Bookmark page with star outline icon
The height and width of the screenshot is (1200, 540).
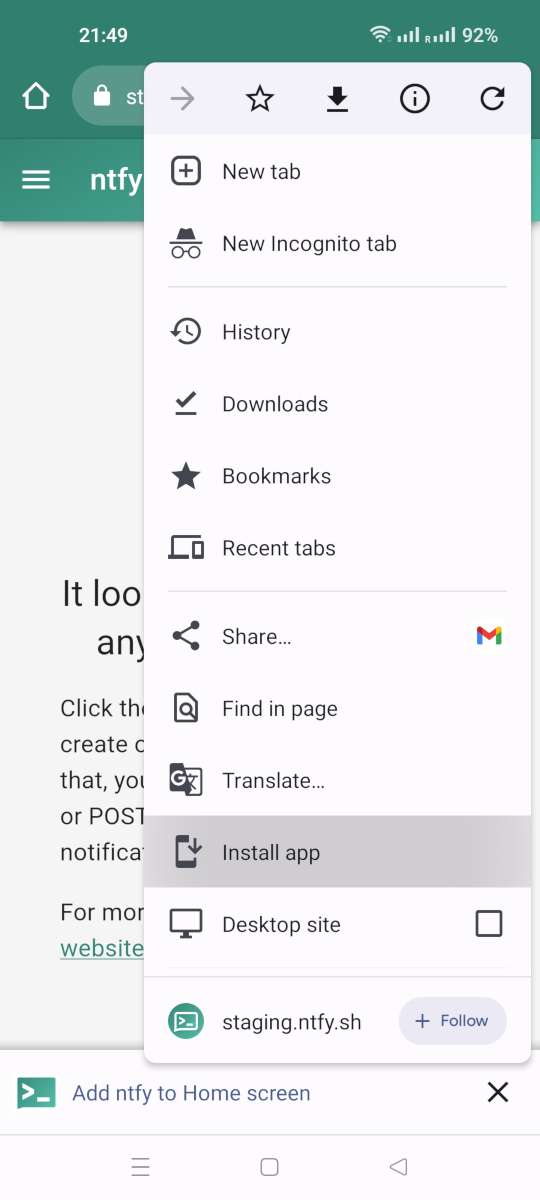(x=260, y=99)
